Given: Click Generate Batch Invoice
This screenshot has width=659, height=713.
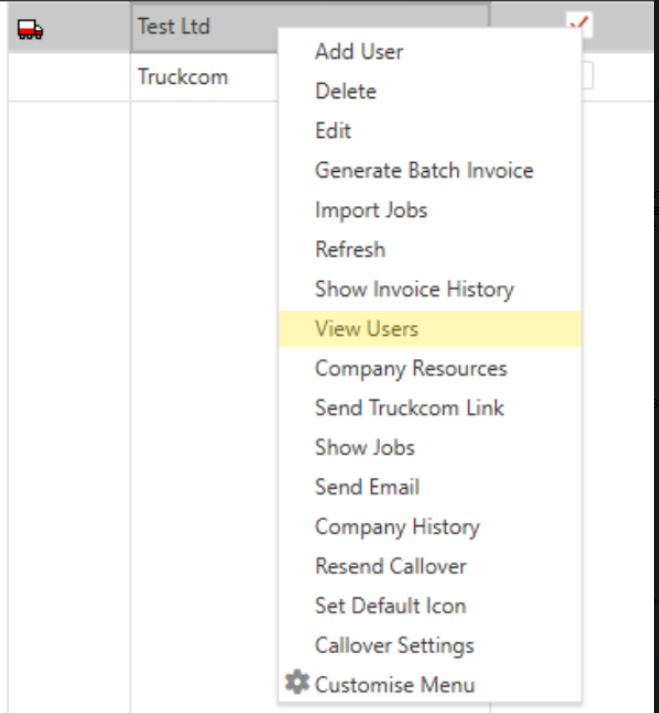Looking at the screenshot, I should pos(424,170).
